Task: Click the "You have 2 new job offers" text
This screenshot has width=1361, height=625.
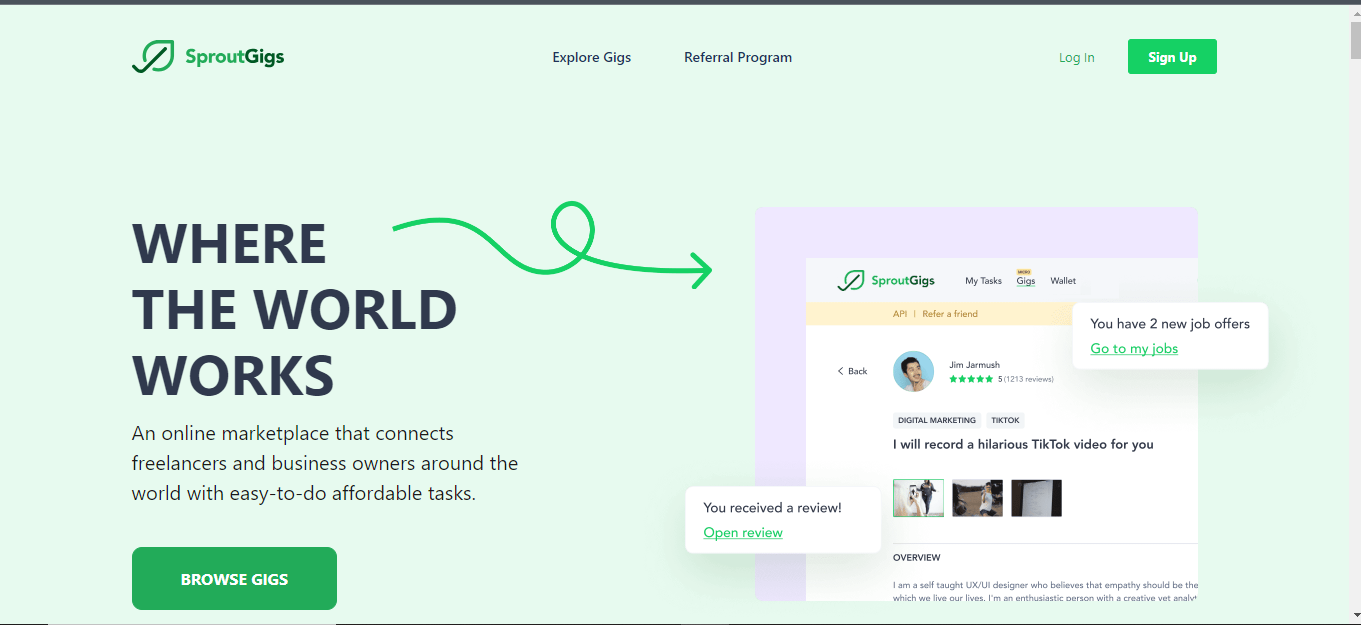Action: [1170, 323]
